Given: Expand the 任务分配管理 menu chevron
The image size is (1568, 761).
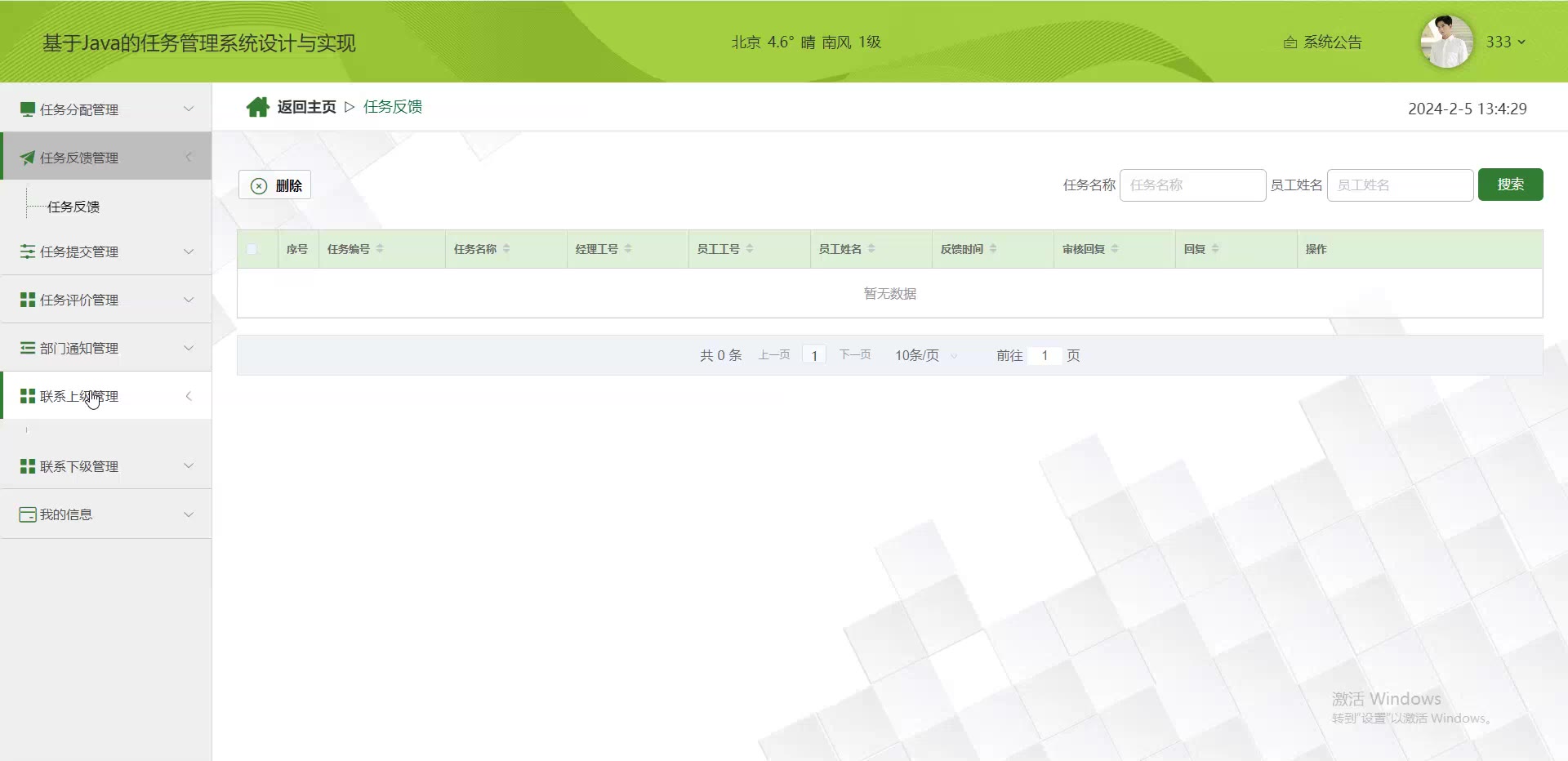Looking at the screenshot, I should pos(189,109).
